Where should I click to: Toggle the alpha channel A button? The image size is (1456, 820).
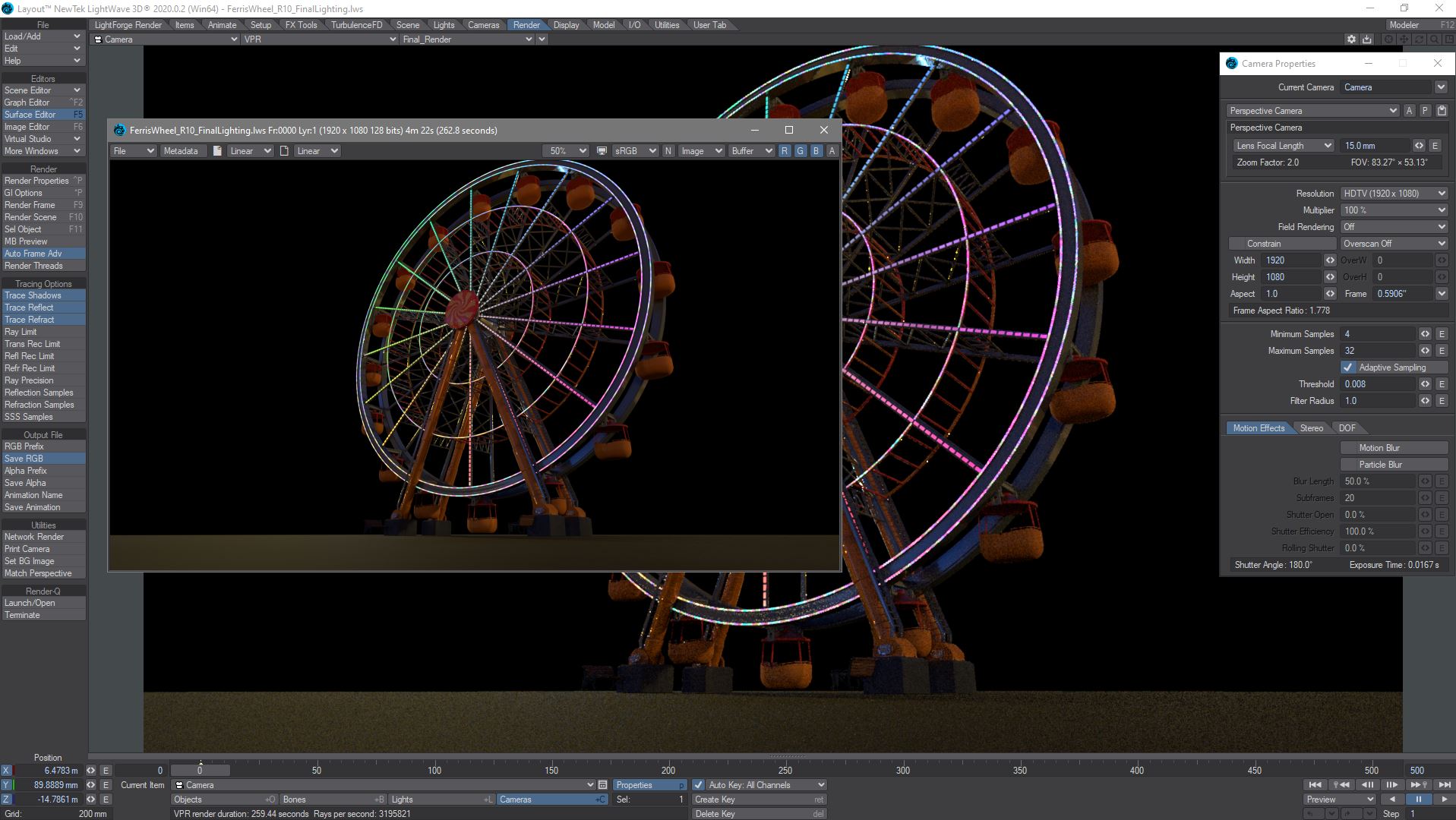tap(832, 151)
